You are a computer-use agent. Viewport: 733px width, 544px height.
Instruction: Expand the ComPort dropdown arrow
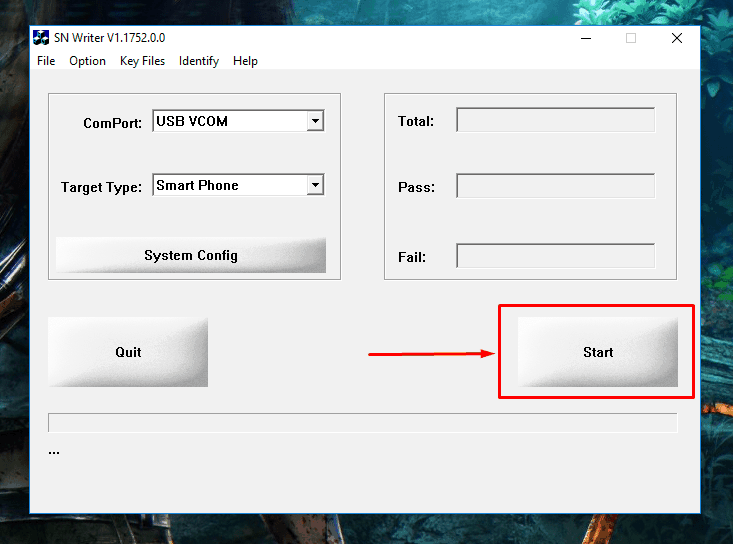click(316, 121)
